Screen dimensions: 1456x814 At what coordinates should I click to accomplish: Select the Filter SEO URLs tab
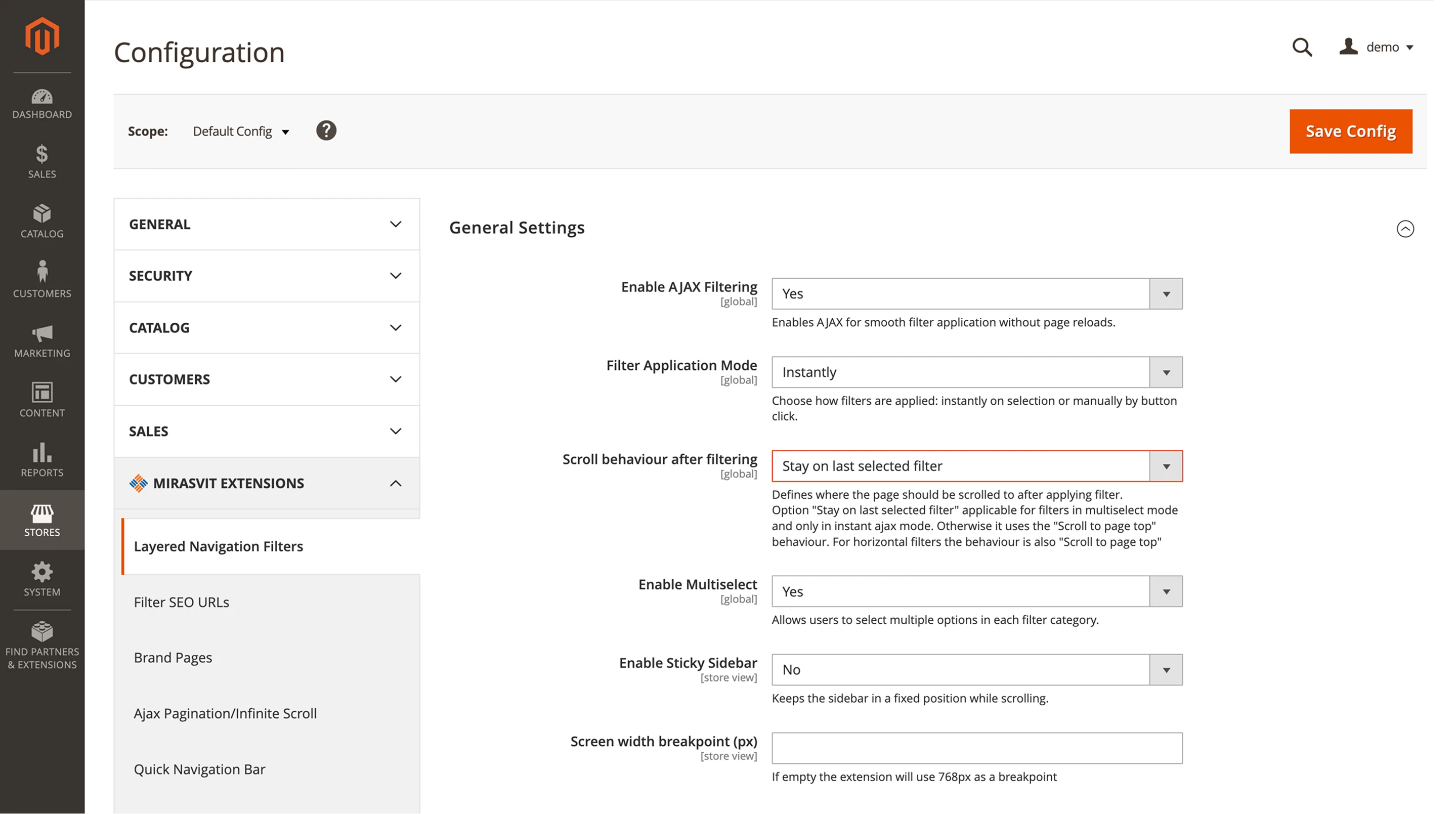(x=182, y=602)
